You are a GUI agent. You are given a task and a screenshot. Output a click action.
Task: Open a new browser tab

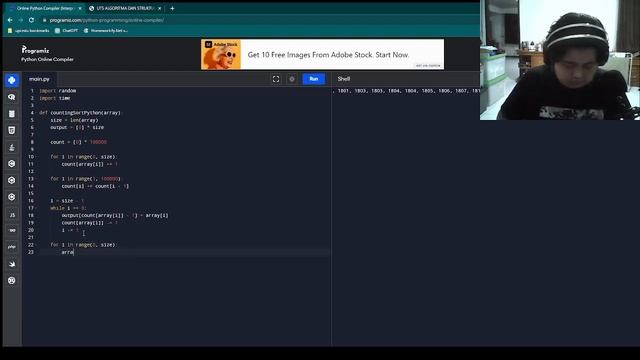click(x=172, y=8)
